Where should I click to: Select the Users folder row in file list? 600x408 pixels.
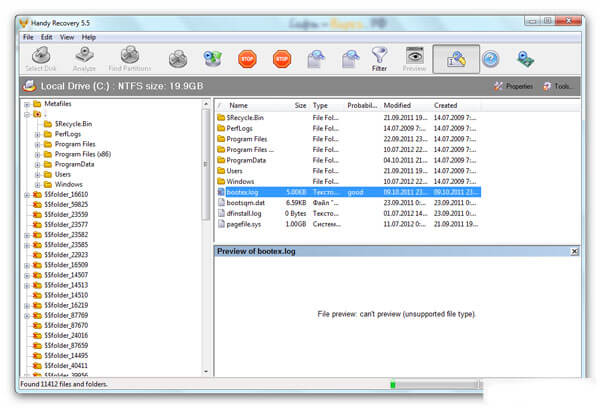pyautogui.click(x=348, y=171)
